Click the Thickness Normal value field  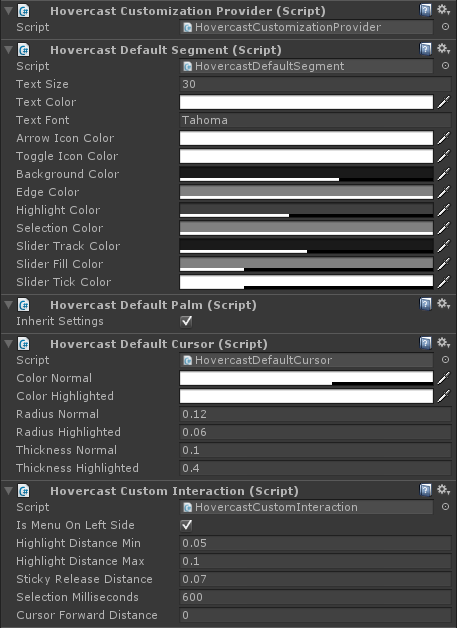point(316,450)
